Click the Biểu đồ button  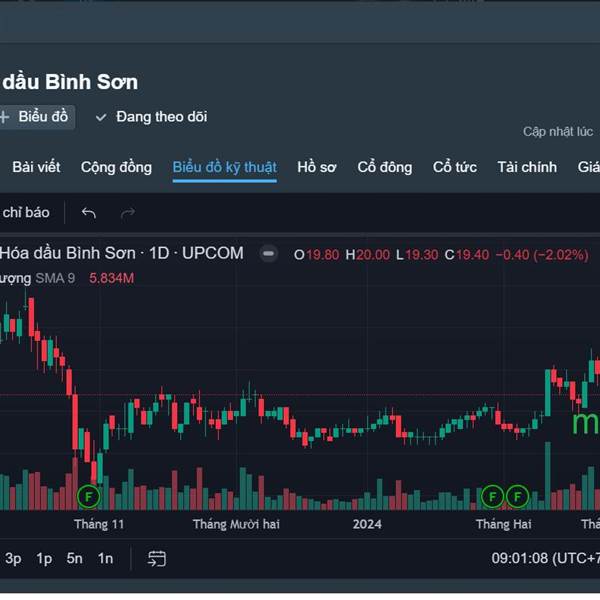(x=37, y=117)
